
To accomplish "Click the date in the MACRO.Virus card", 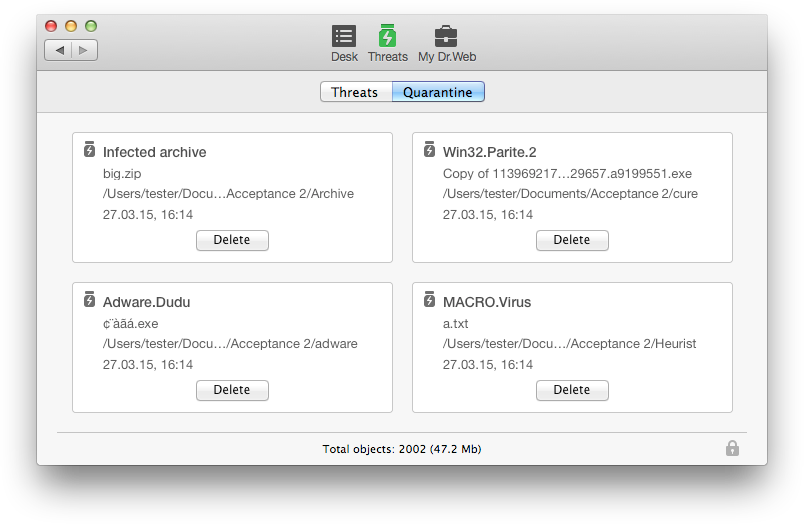I will 488,365.
